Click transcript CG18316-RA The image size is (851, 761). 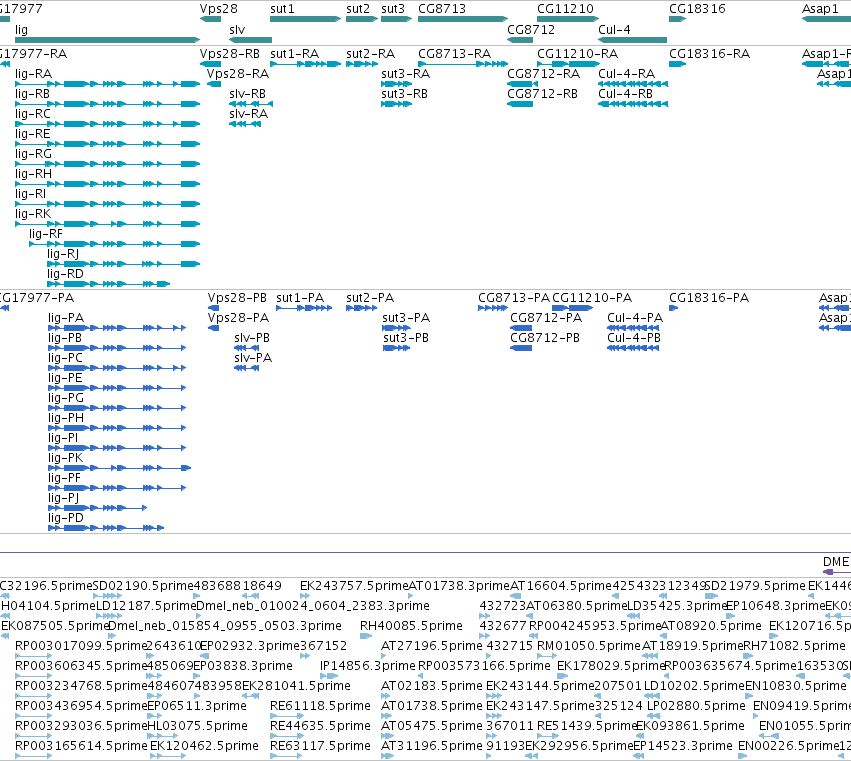point(677,64)
